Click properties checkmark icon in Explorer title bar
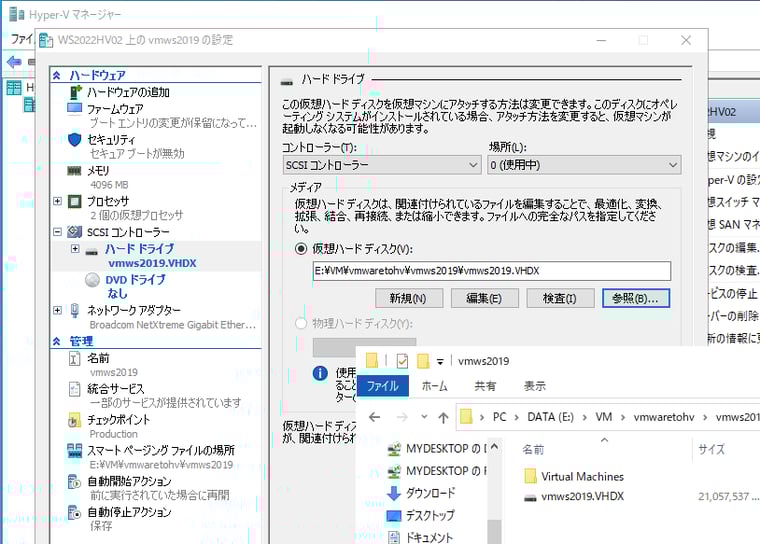Viewport: 760px width, 544px height. [x=402, y=361]
